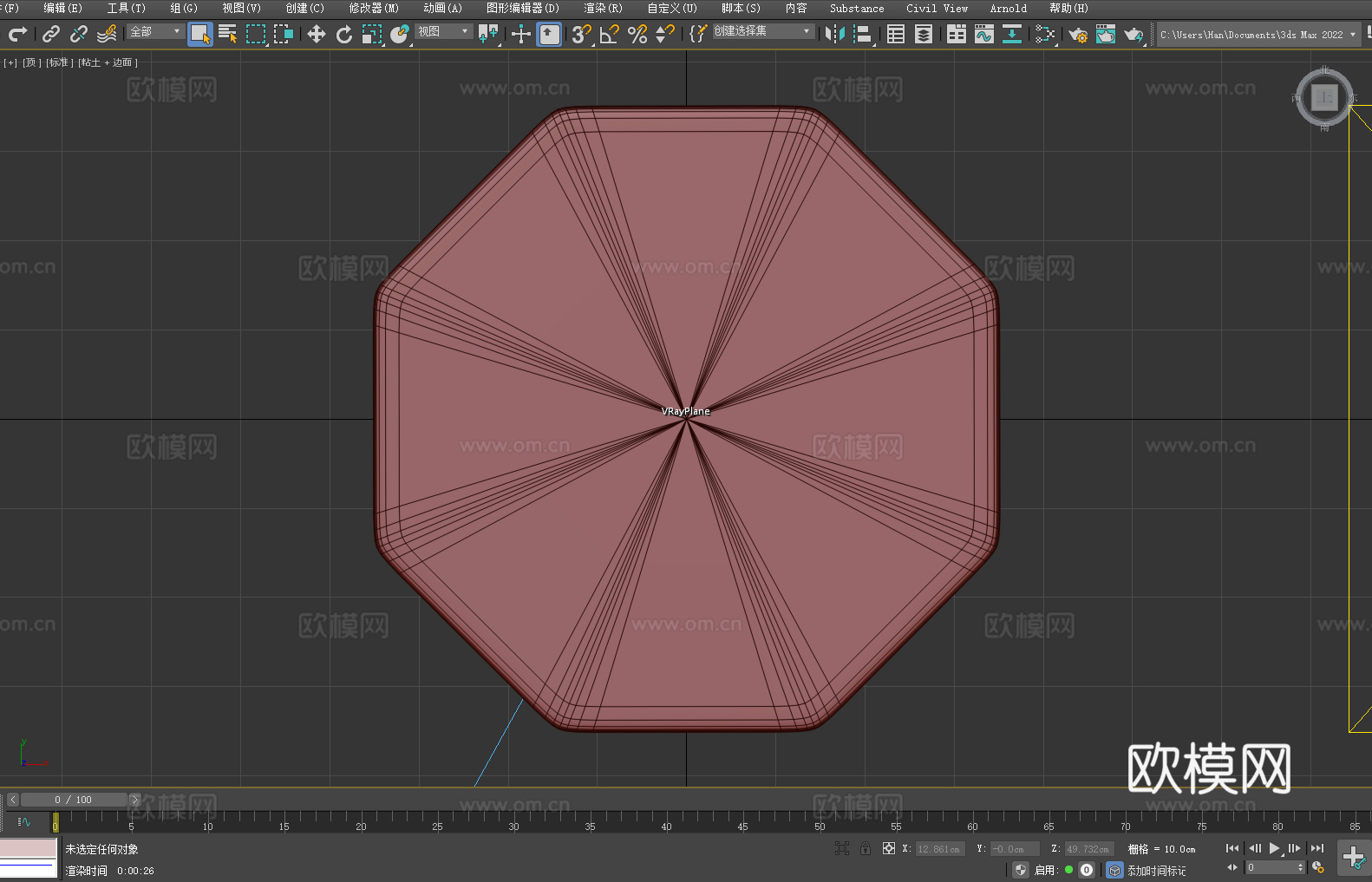Click the ViewCube top face
The width and height of the screenshot is (1372, 882).
[x=1324, y=98]
